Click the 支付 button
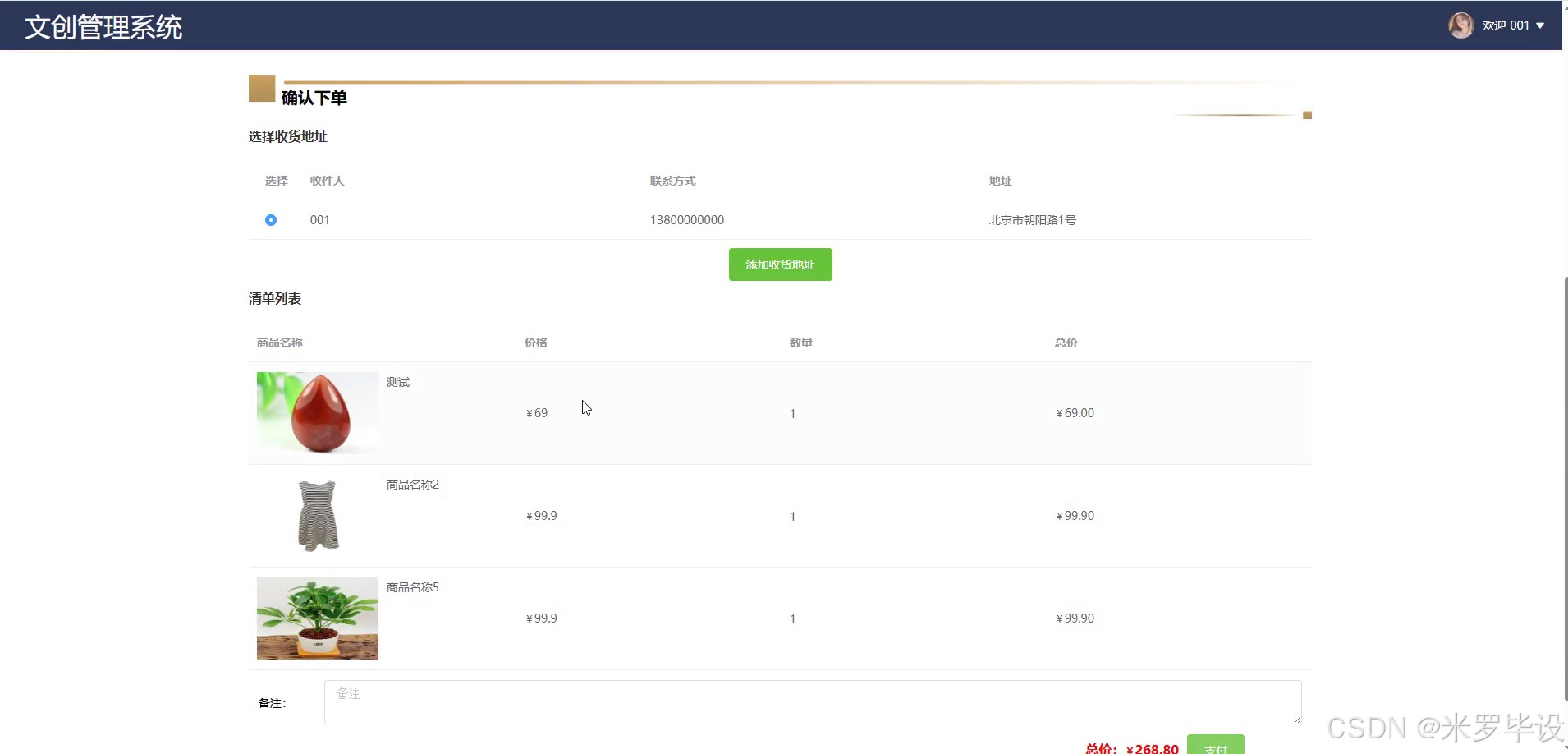1568x754 pixels. pos(1215,746)
